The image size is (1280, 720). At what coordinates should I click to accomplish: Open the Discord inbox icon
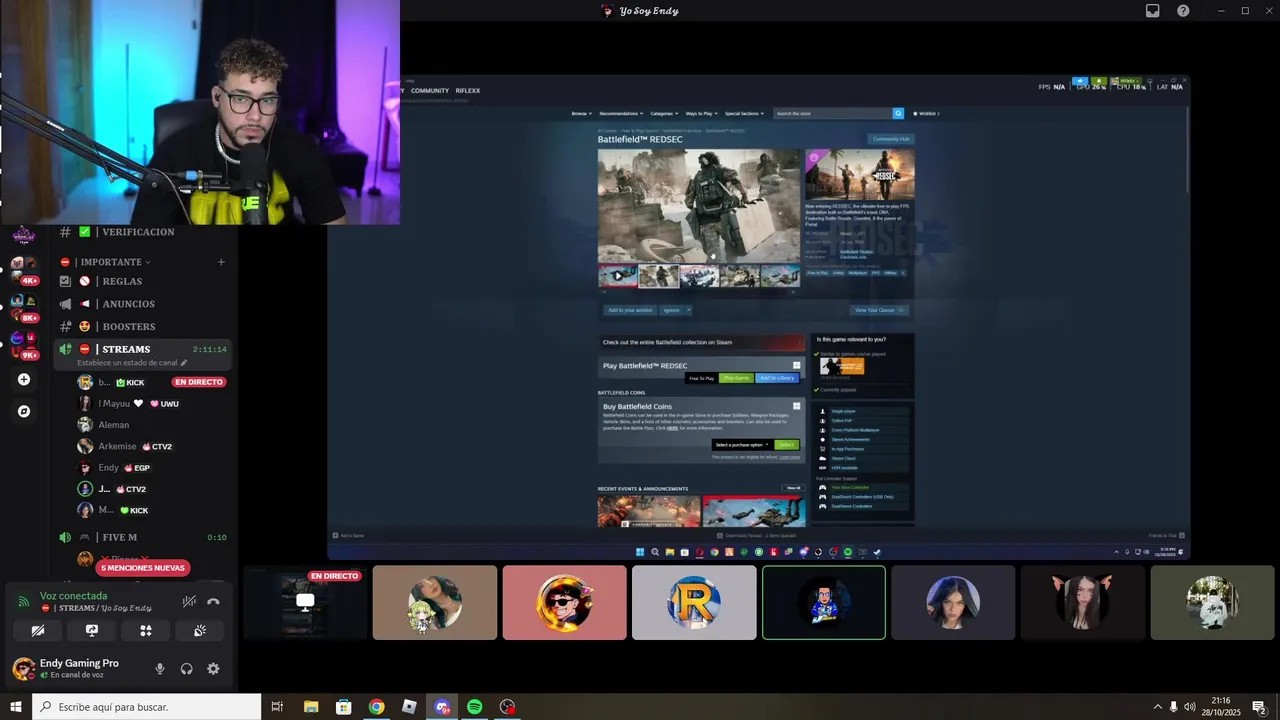1153,11
